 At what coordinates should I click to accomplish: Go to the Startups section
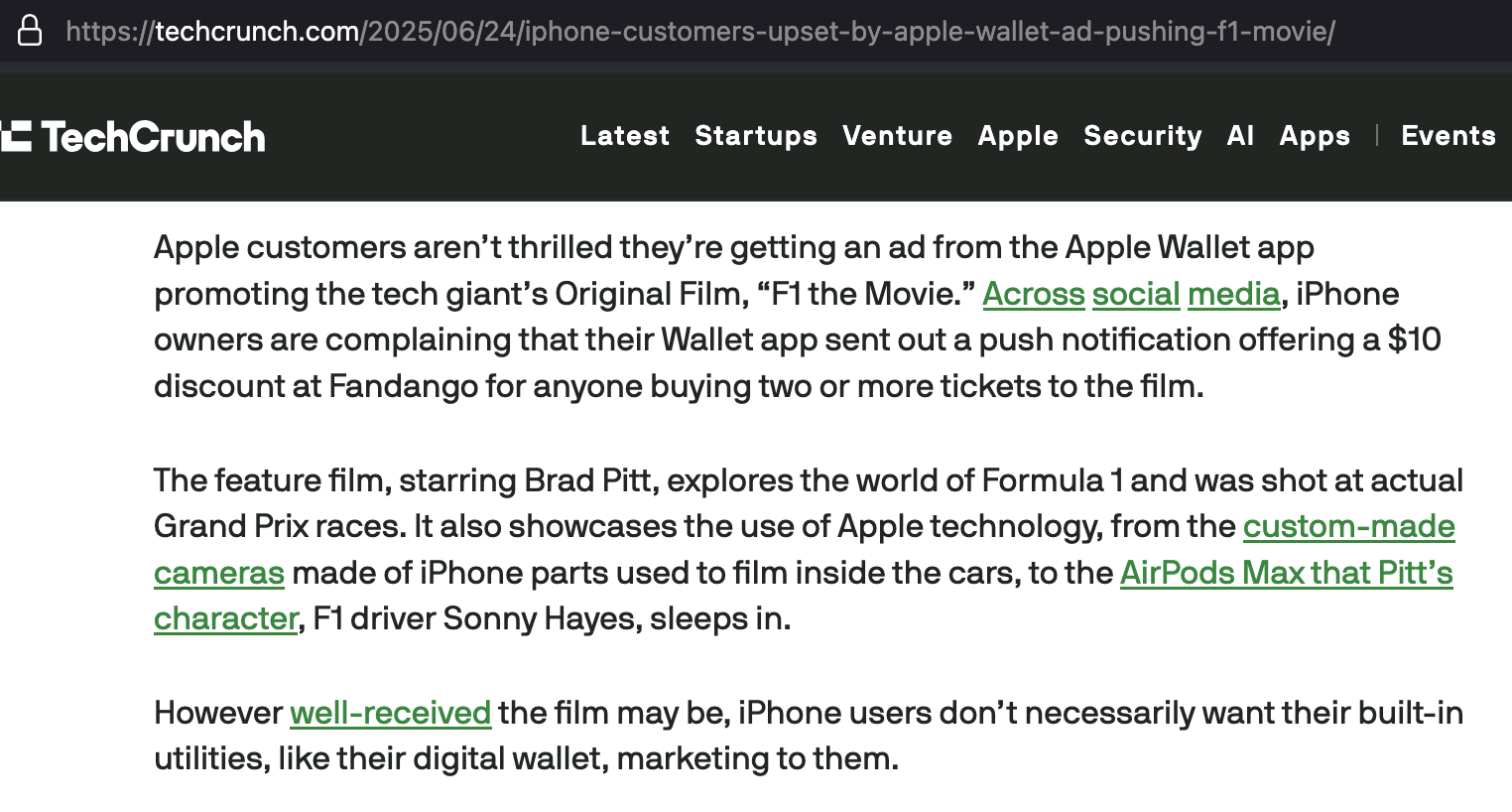point(756,136)
